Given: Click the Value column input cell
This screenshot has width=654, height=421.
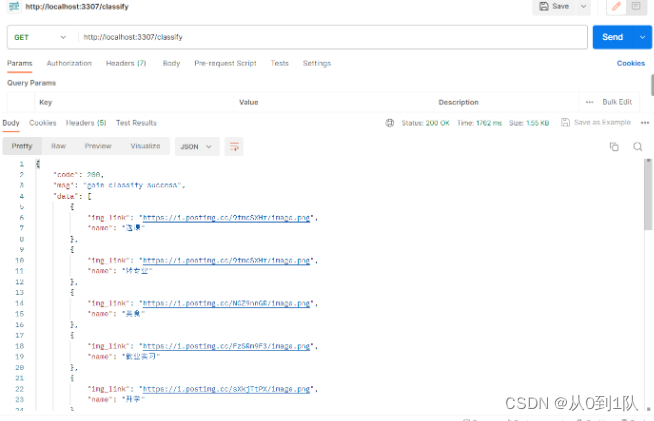Looking at the screenshot, I should click(334, 102).
